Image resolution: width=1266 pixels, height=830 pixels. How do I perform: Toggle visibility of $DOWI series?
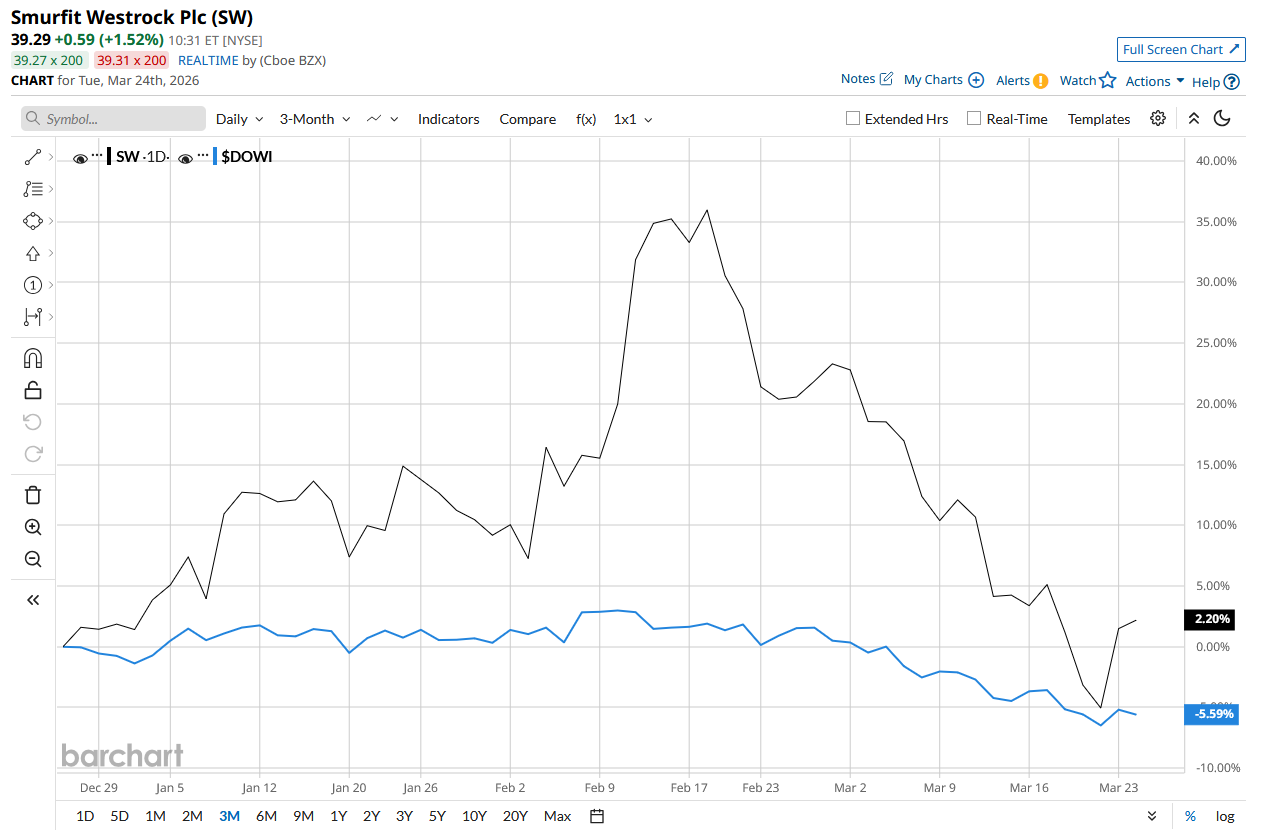point(185,157)
